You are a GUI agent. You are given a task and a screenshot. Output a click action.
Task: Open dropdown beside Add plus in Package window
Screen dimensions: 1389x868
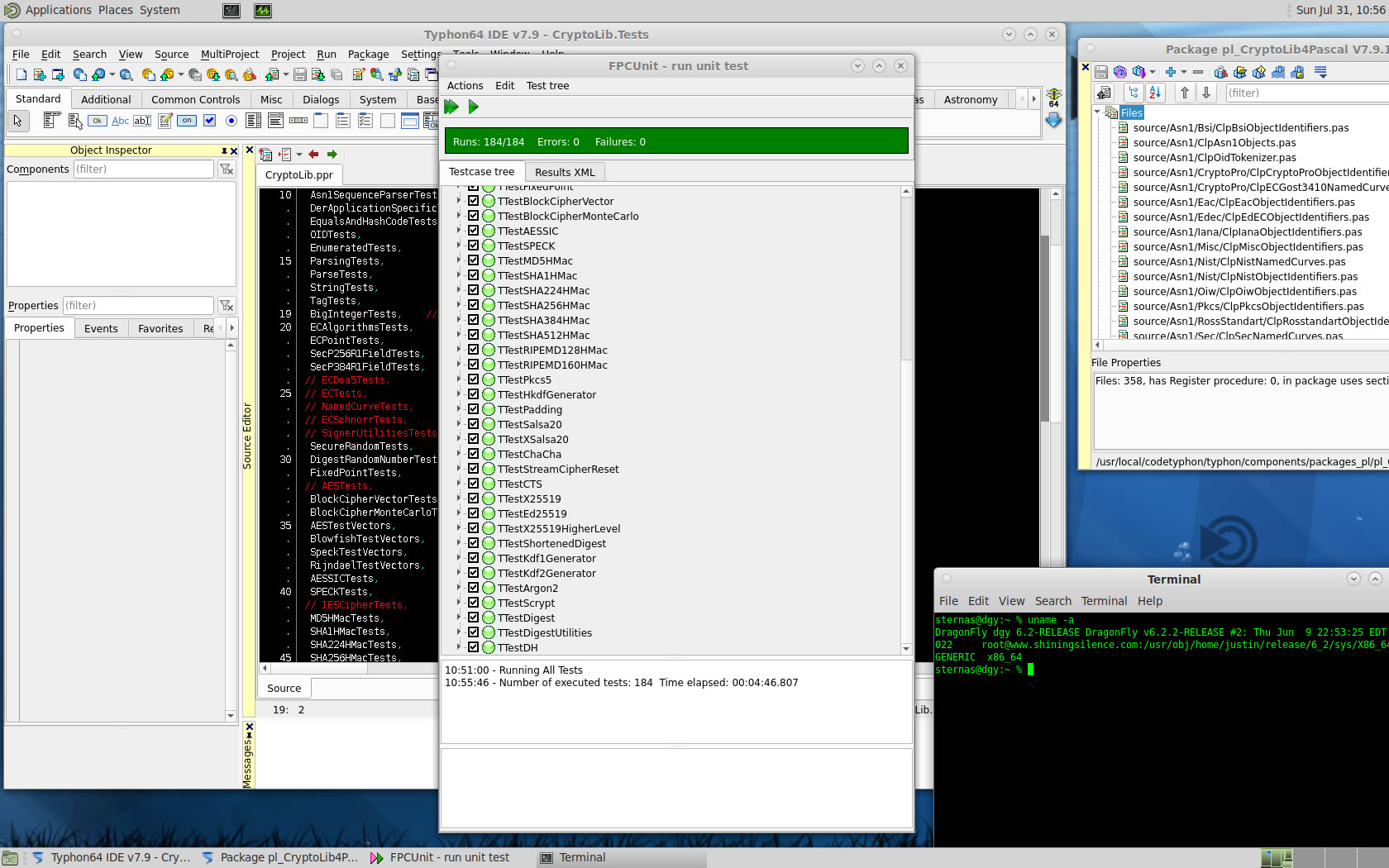[1184, 72]
